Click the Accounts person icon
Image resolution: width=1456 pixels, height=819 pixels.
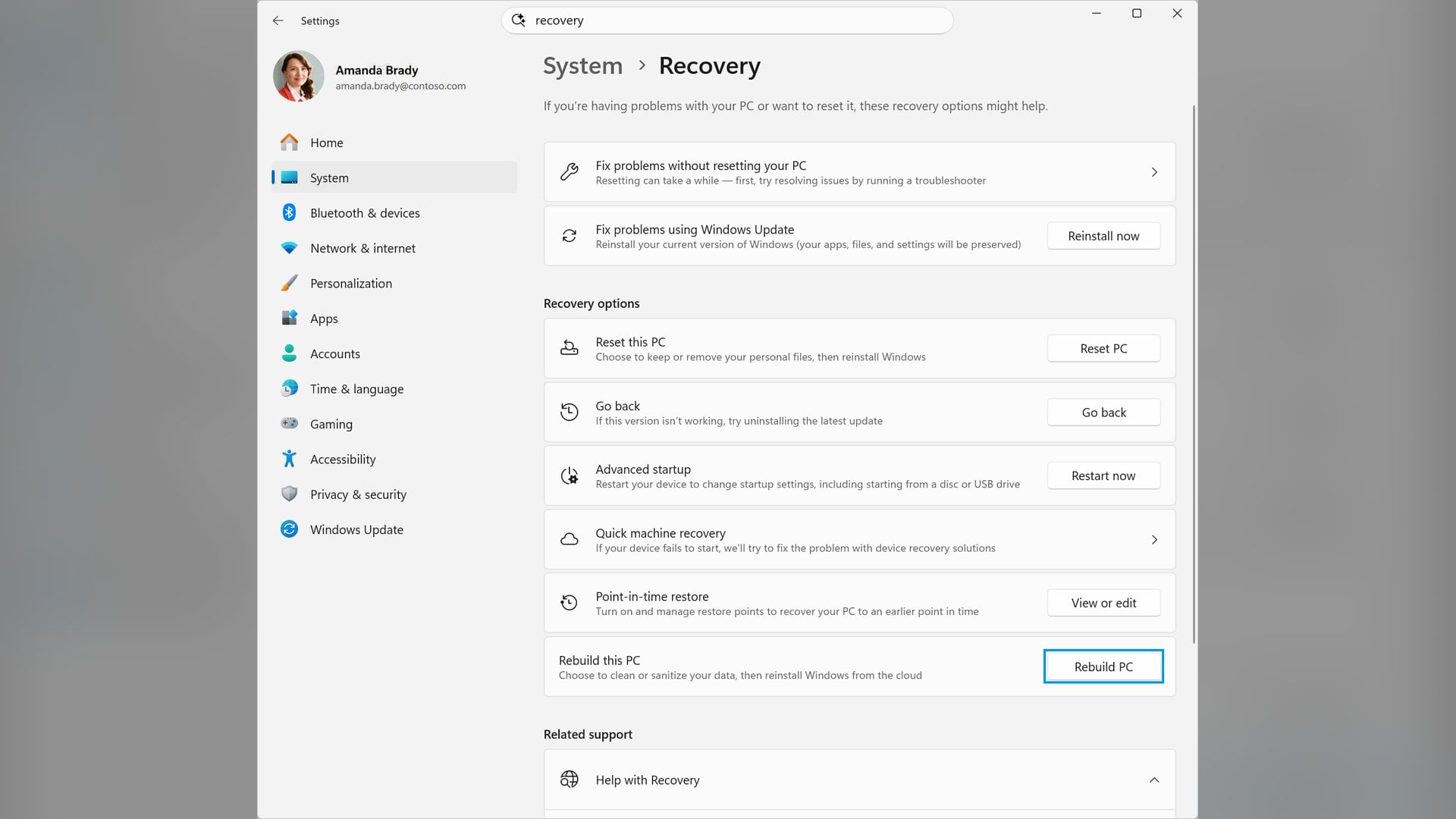(x=289, y=353)
